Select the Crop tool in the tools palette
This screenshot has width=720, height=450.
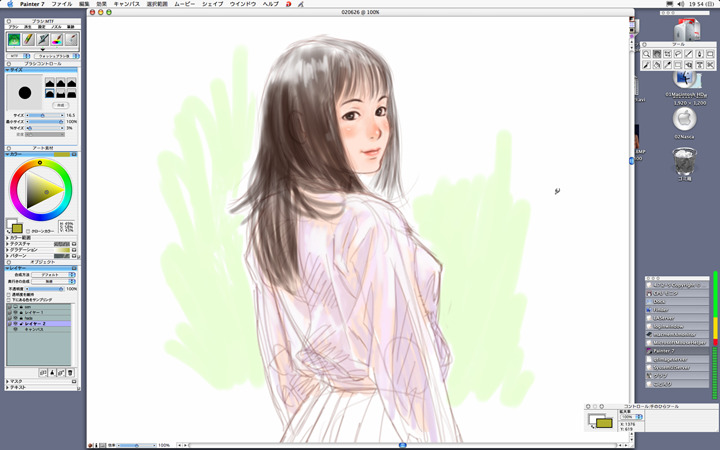pos(667,54)
